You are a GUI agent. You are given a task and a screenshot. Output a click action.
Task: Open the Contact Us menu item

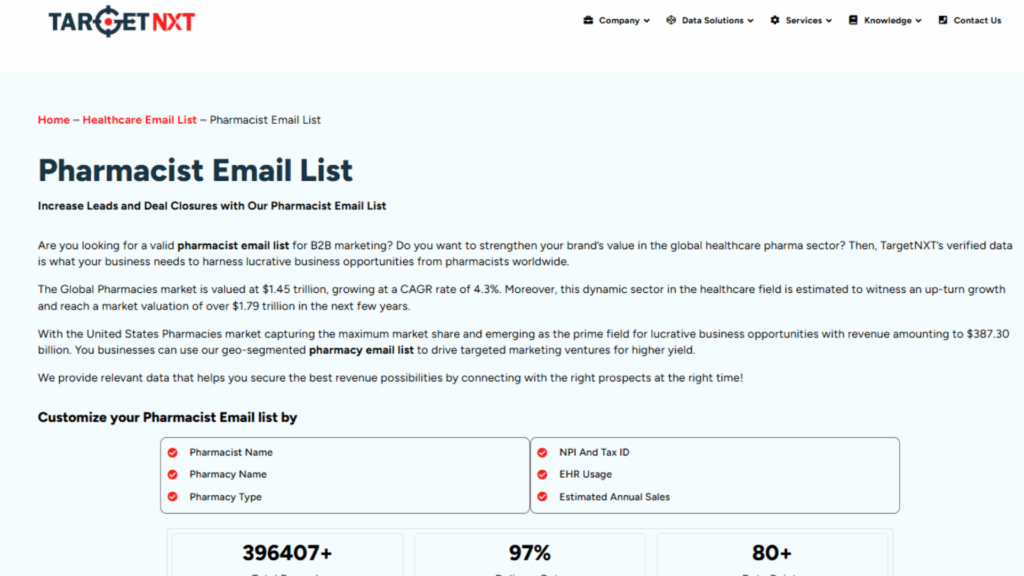(x=977, y=20)
